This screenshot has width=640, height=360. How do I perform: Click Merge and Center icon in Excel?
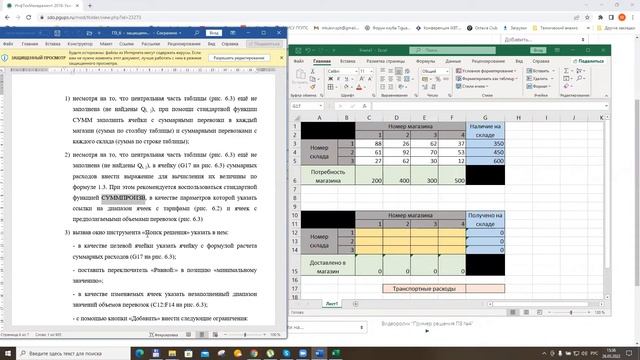tap(408, 79)
